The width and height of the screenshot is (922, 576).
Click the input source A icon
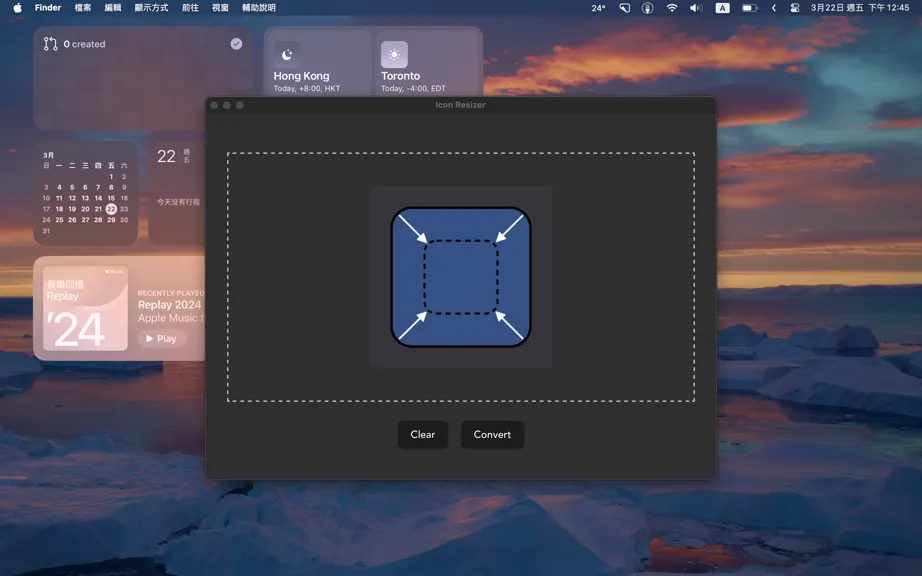pyautogui.click(x=722, y=8)
